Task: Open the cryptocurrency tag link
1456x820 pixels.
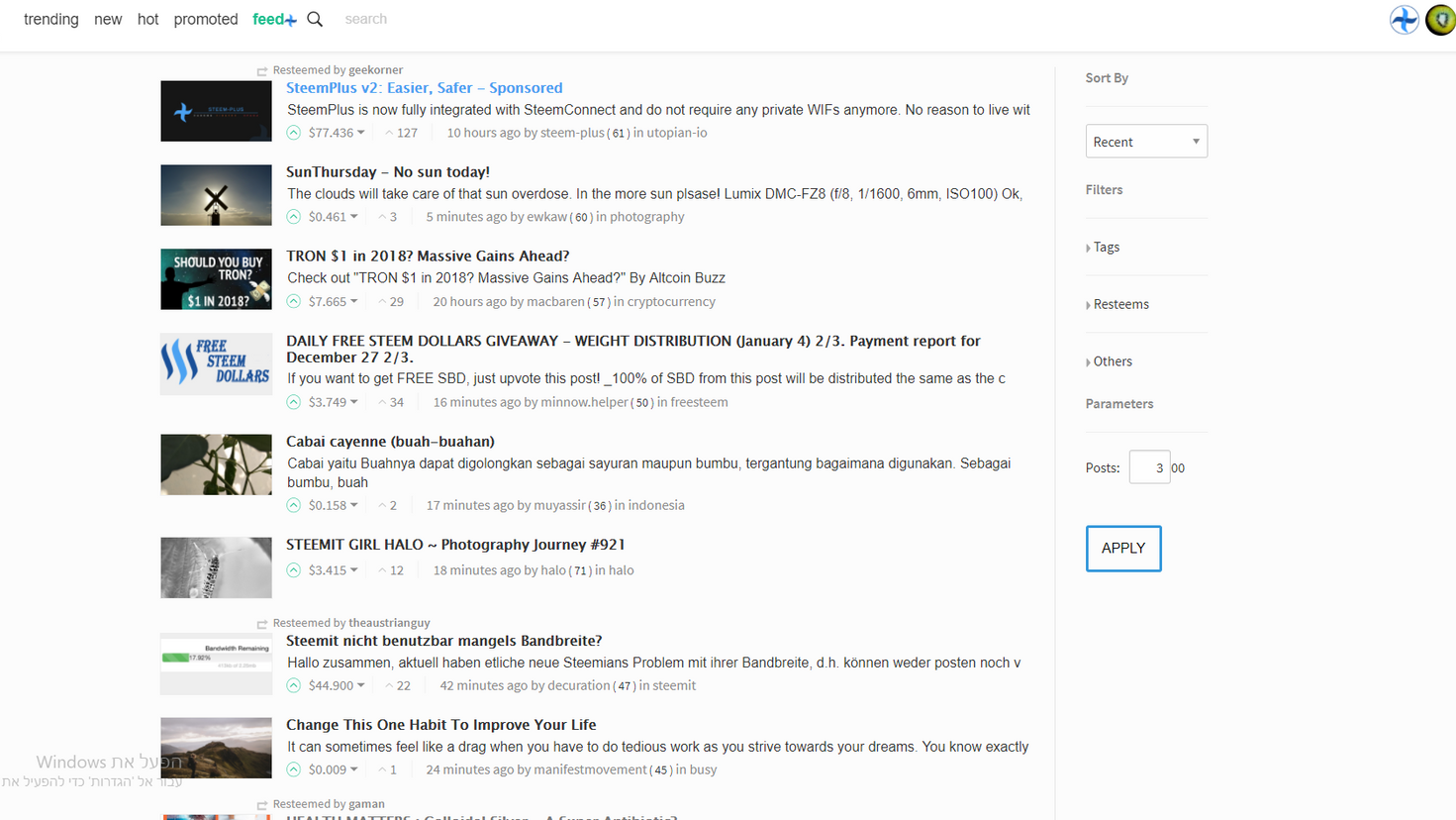Action: click(x=671, y=302)
